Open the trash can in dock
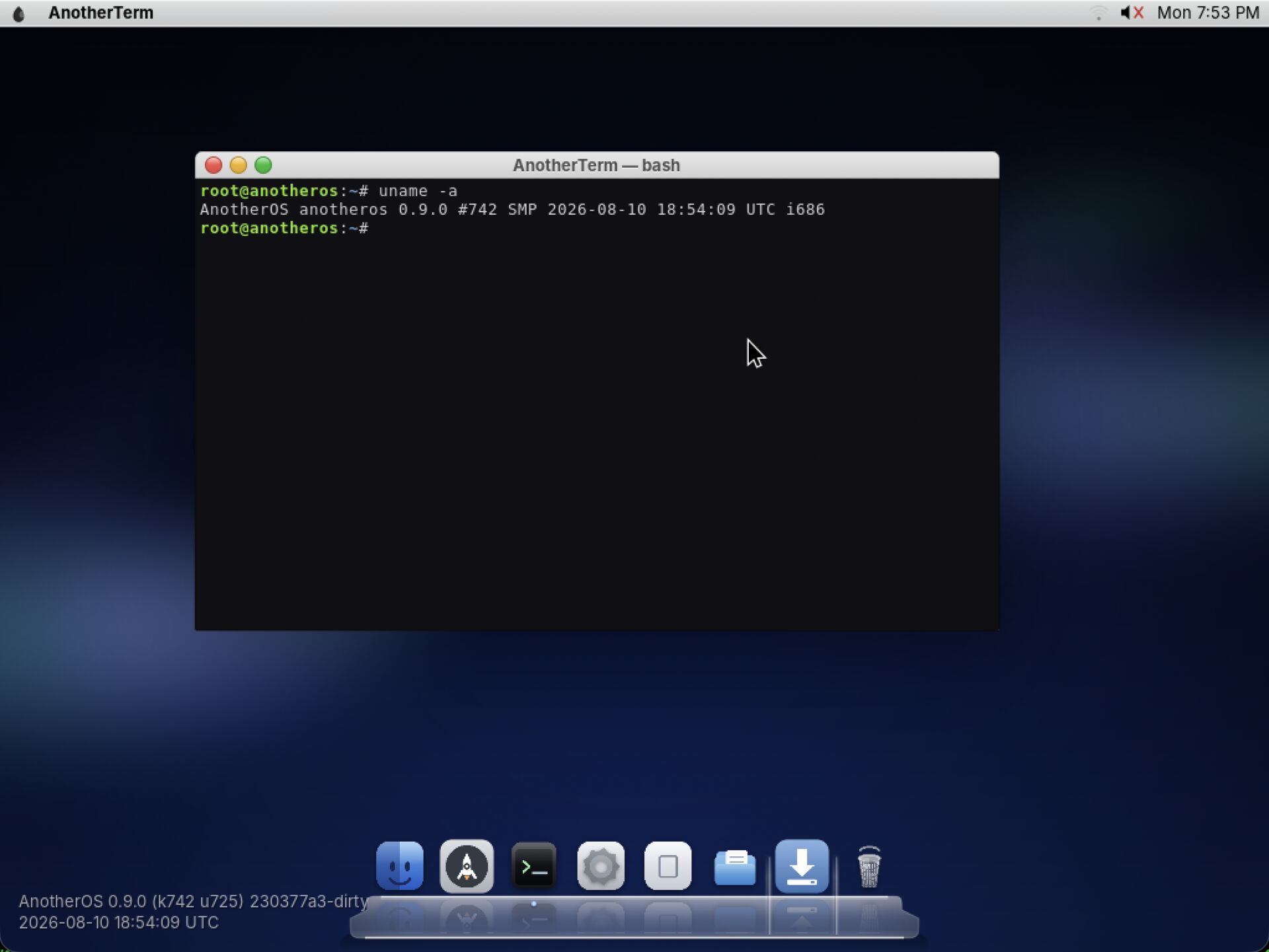The width and height of the screenshot is (1269, 952). (x=869, y=867)
